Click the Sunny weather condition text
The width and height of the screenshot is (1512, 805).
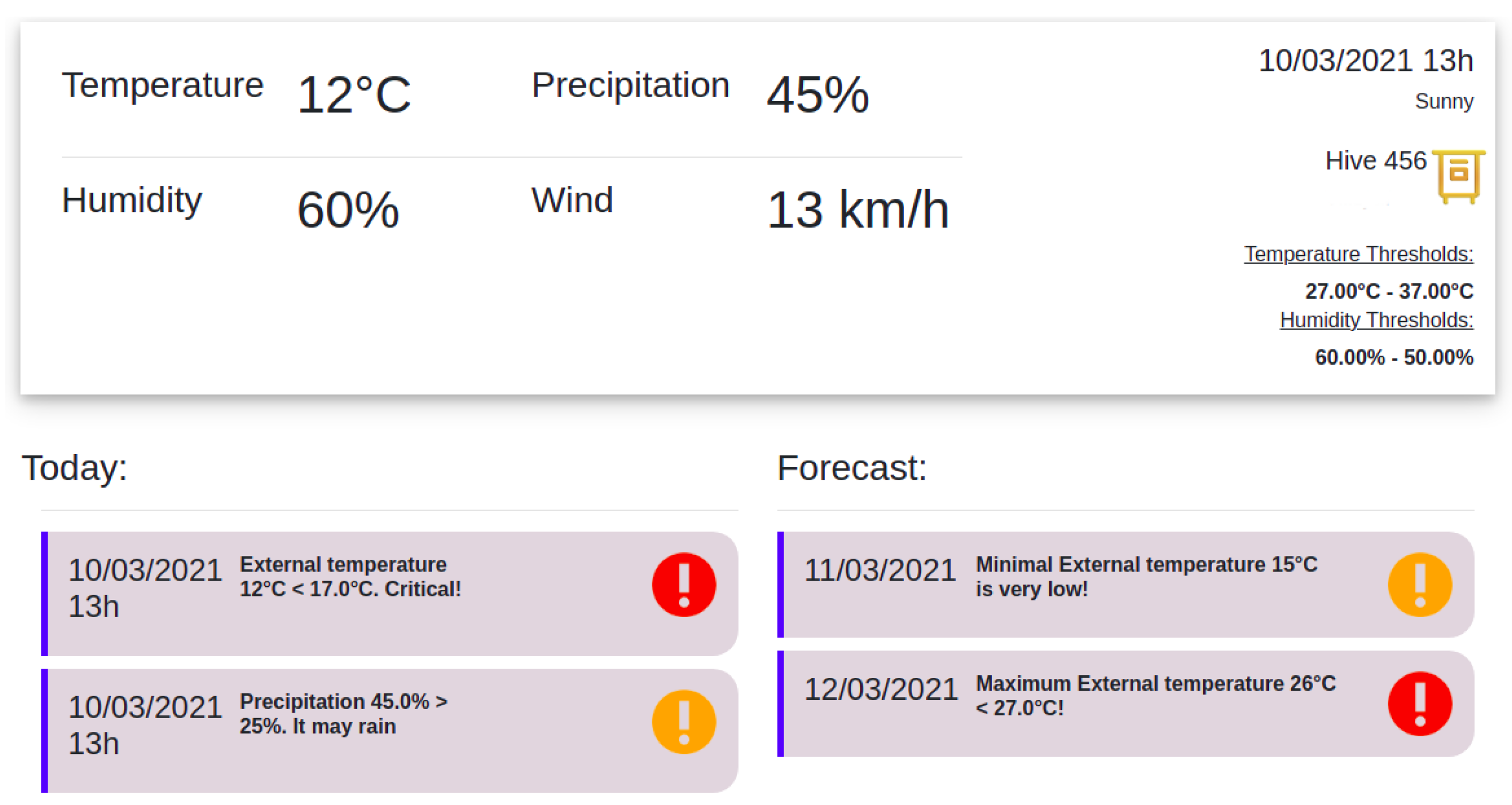1443,101
